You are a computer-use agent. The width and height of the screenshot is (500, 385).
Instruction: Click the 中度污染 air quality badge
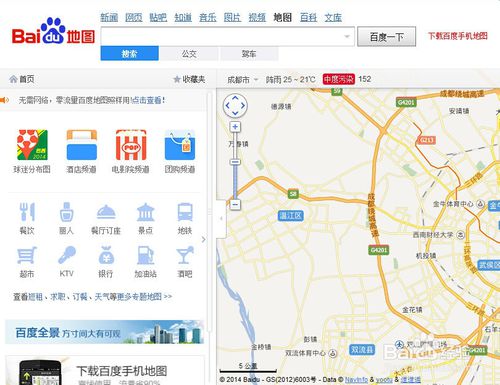pyautogui.click(x=338, y=79)
